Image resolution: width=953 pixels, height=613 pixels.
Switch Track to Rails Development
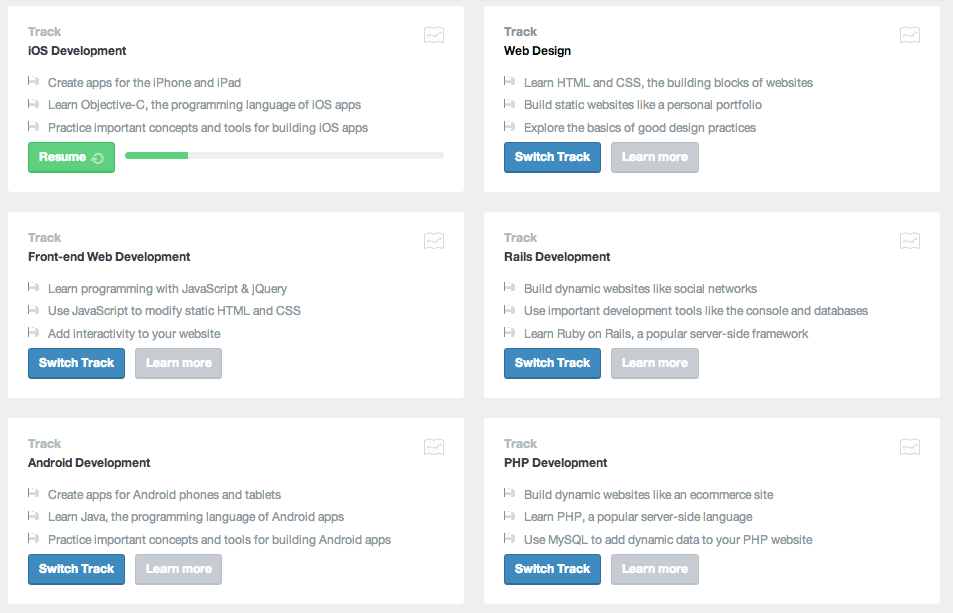(552, 363)
